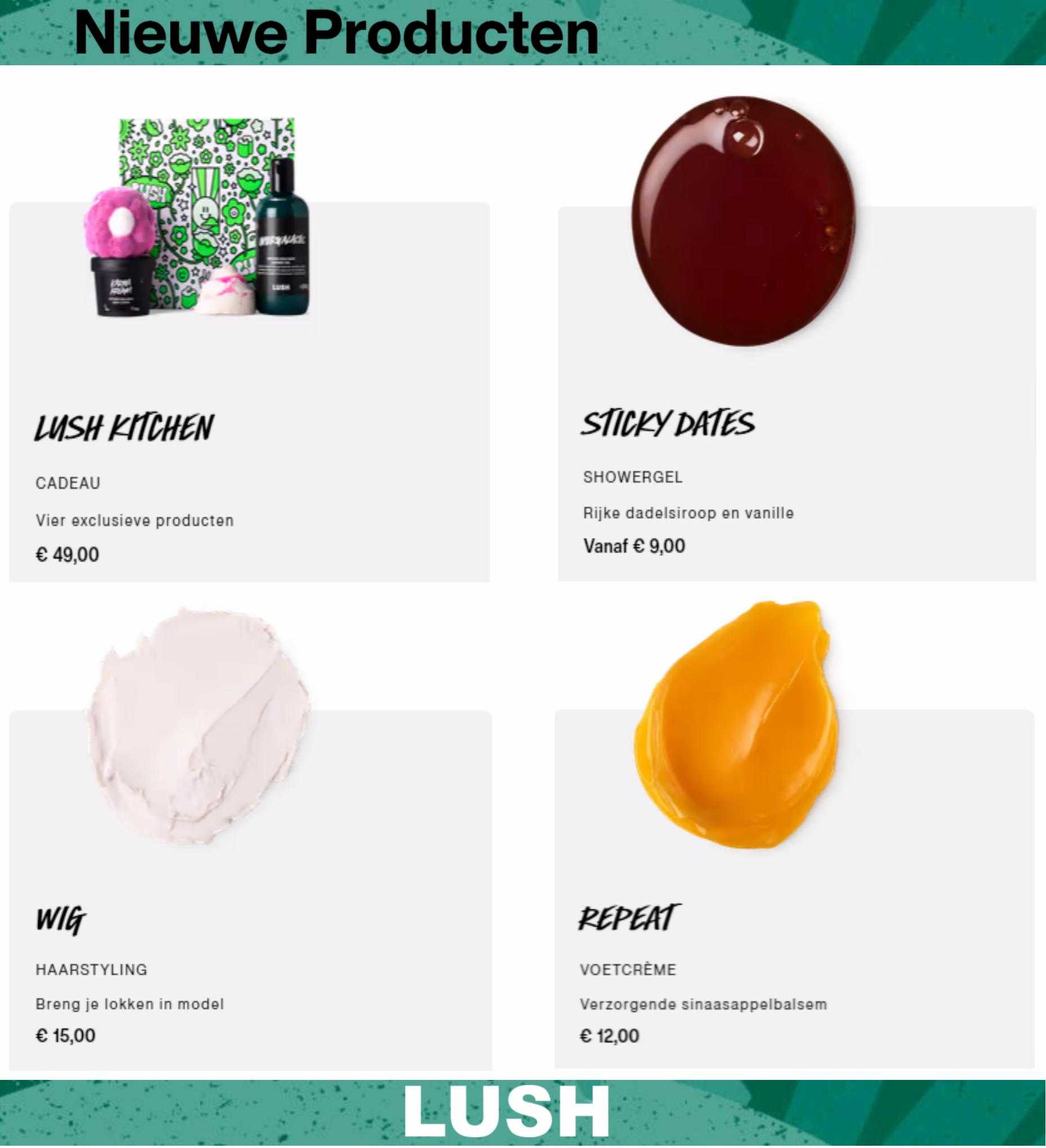Image resolution: width=1046 pixels, height=1148 pixels.
Task: Click the Vier exclusieve producten description
Action: click(x=135, y=521)
